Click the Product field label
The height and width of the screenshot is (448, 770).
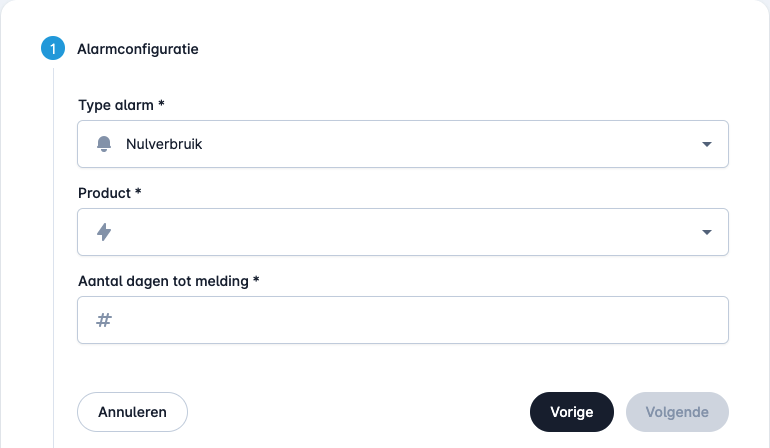pos(105,193)
